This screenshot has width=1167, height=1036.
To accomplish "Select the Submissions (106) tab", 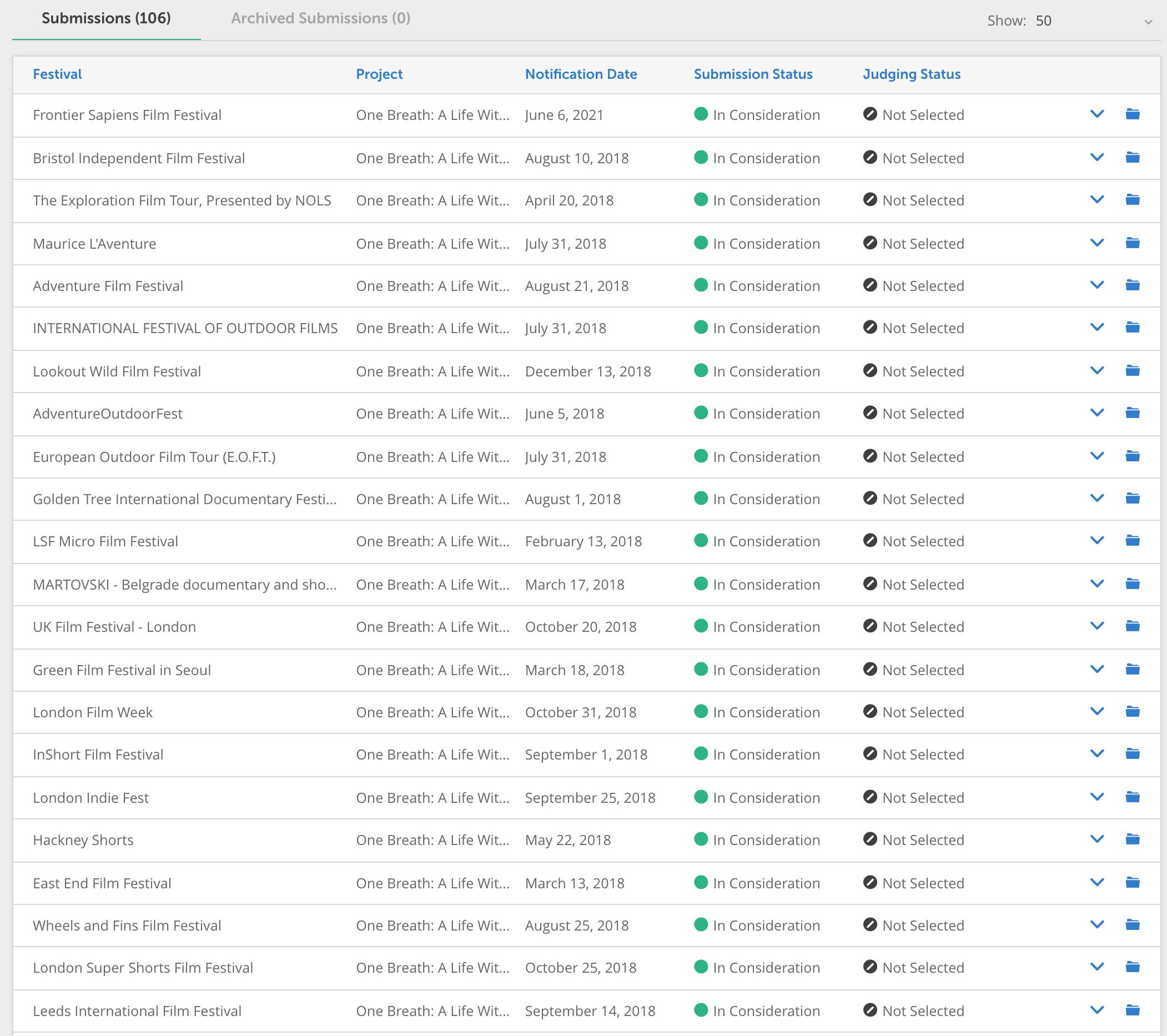I will [106, 18].
